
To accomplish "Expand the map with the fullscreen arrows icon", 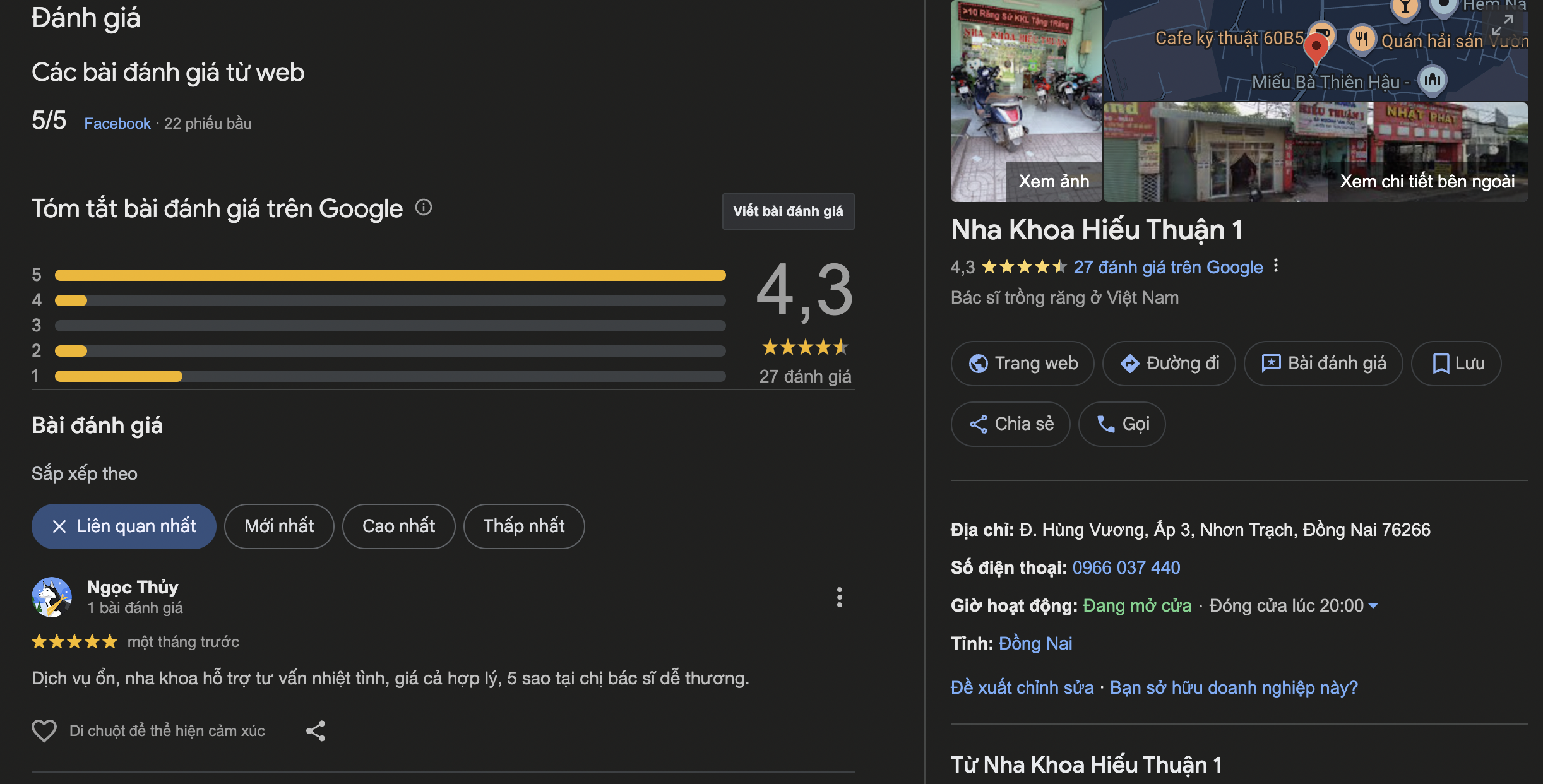I will [1503, 25].
